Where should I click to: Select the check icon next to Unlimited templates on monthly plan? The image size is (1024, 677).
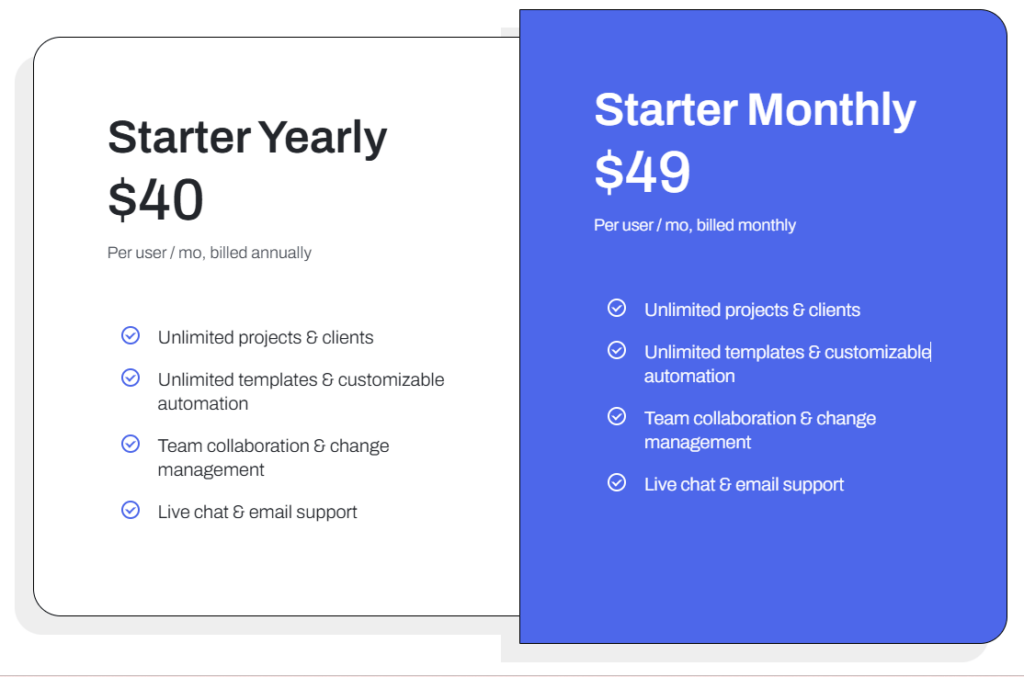tap(617, 350)
